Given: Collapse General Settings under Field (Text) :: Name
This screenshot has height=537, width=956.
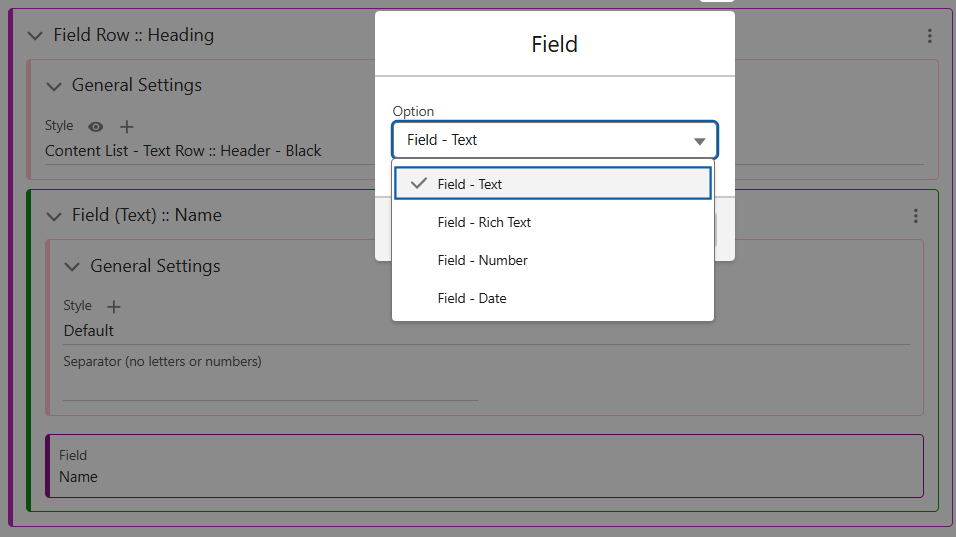Looking at the screenshot, I should 72,267.
